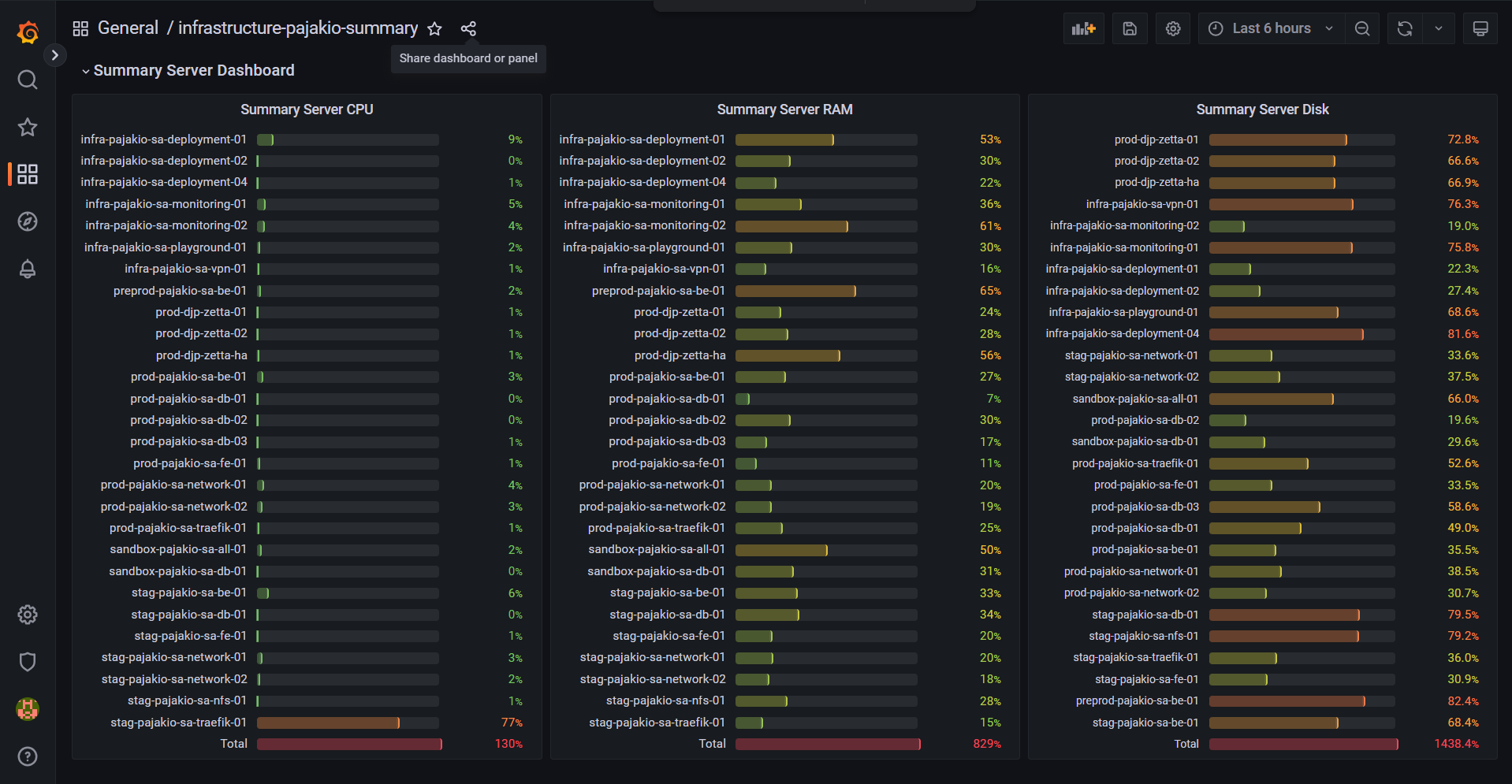Select sandbox-pajakio-sa-all-01 in RAM panel
1512x784 pixels.
pos(657,549)
